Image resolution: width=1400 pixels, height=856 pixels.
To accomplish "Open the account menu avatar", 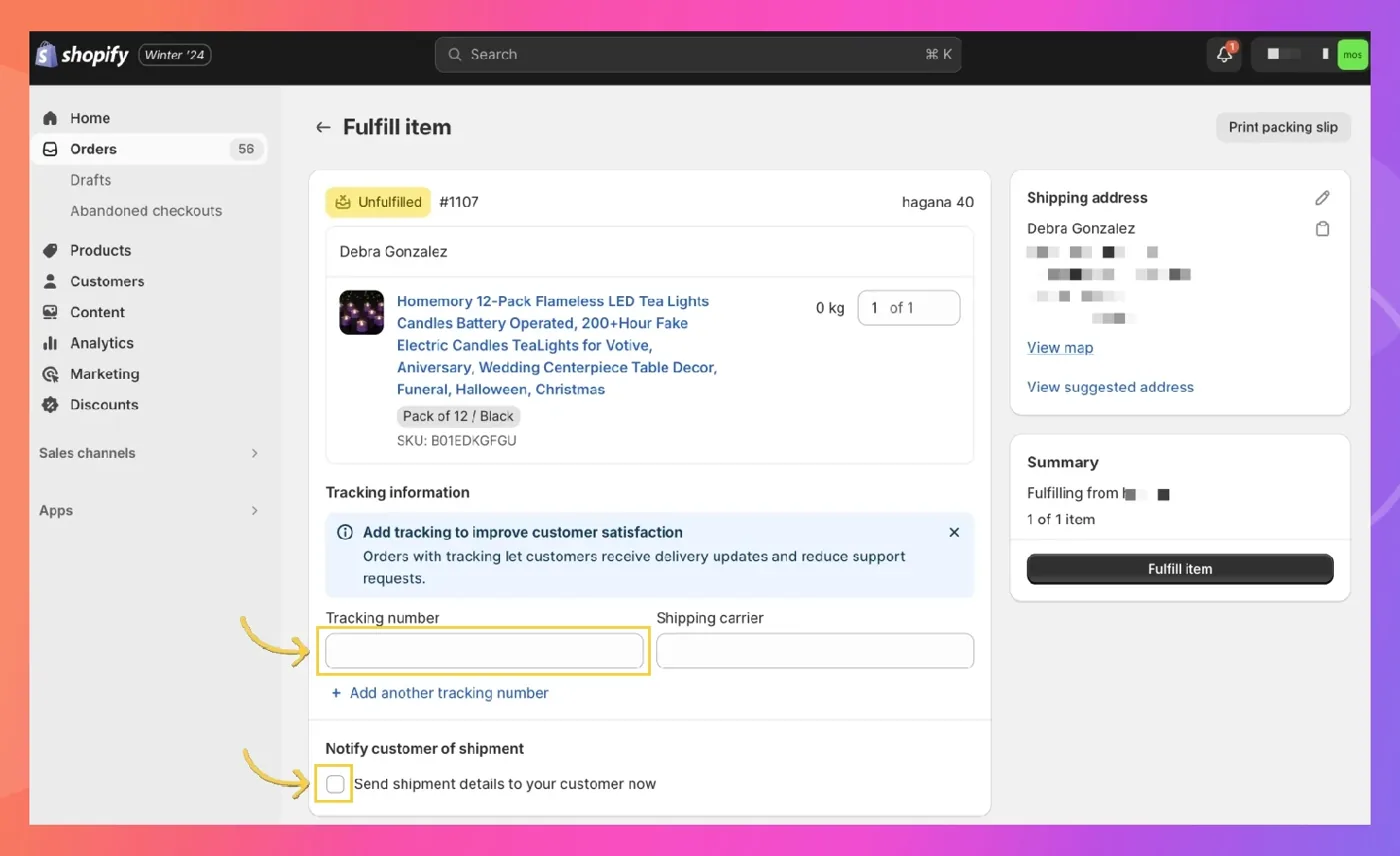I will [x=1352, y=55].
